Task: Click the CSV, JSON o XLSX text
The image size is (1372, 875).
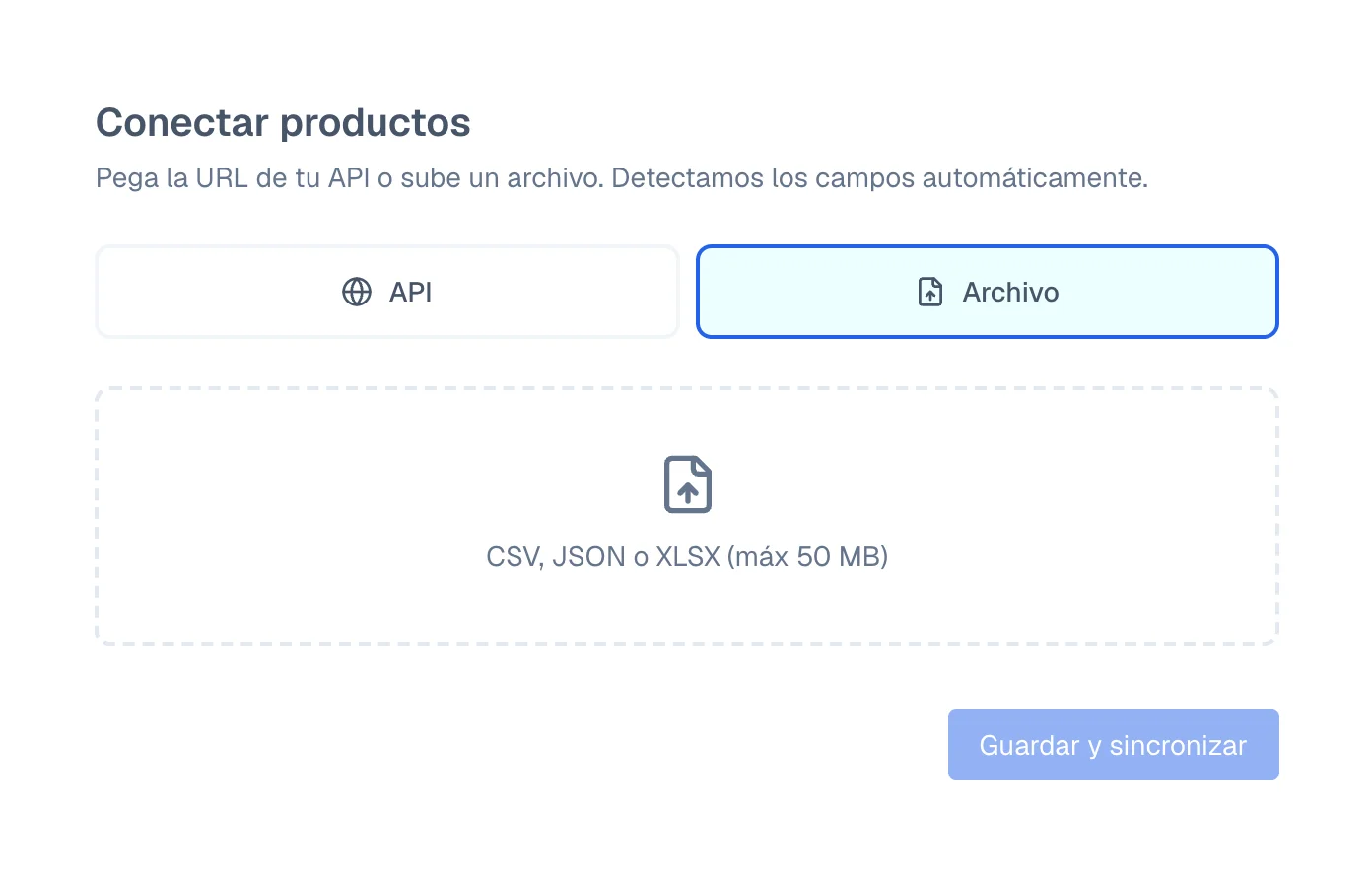Action: pyautogui.click(x=687, y=557)
